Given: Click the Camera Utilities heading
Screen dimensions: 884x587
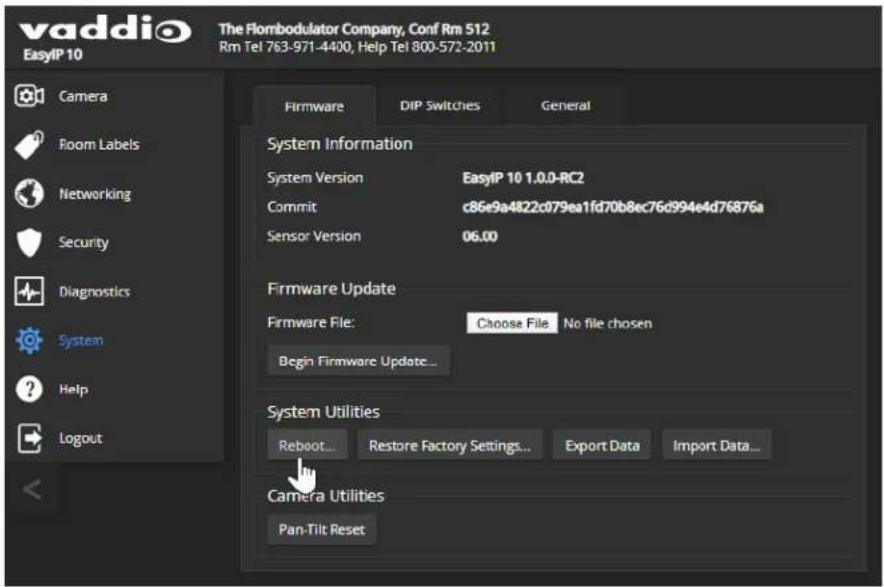Looking at the screenshot, I should (x=326, y=496).
